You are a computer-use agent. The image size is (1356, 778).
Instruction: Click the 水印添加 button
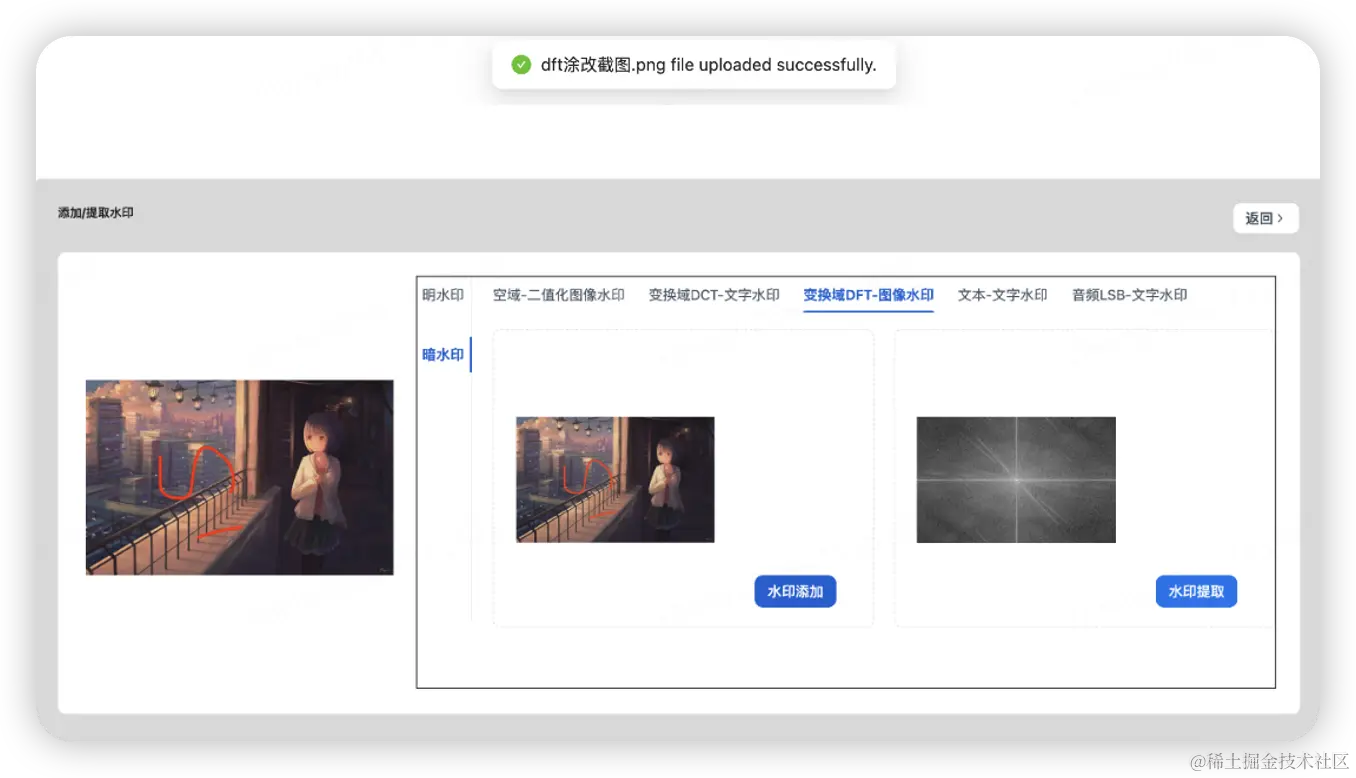pyautogui.click(x=795, y=591)
